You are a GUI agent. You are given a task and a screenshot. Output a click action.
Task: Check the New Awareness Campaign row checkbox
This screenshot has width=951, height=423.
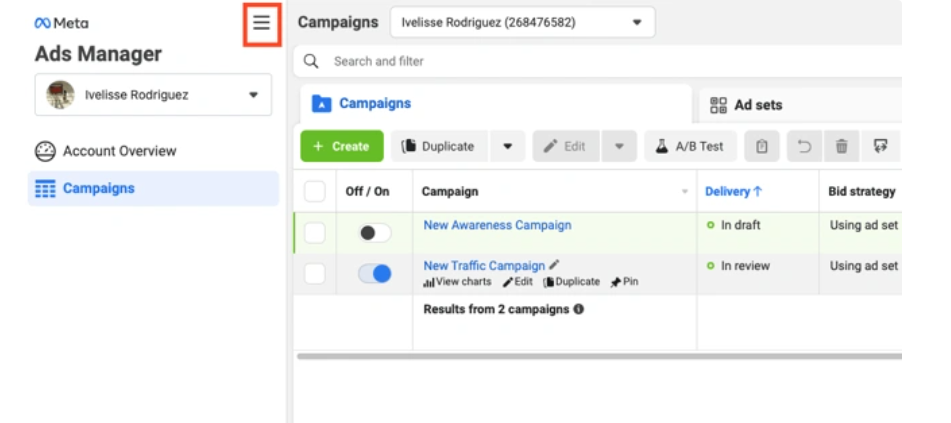(x=314, y=233)
